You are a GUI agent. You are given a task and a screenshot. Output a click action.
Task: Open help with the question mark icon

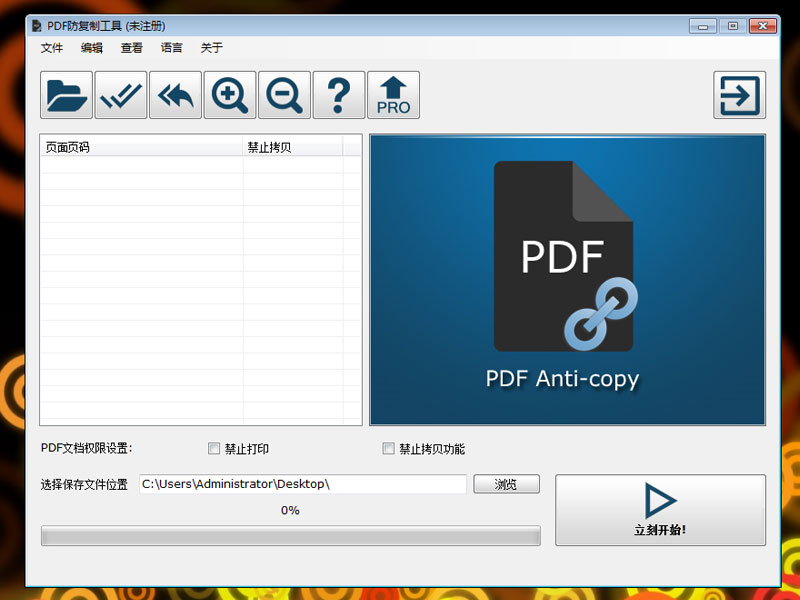tap(339, 96)
